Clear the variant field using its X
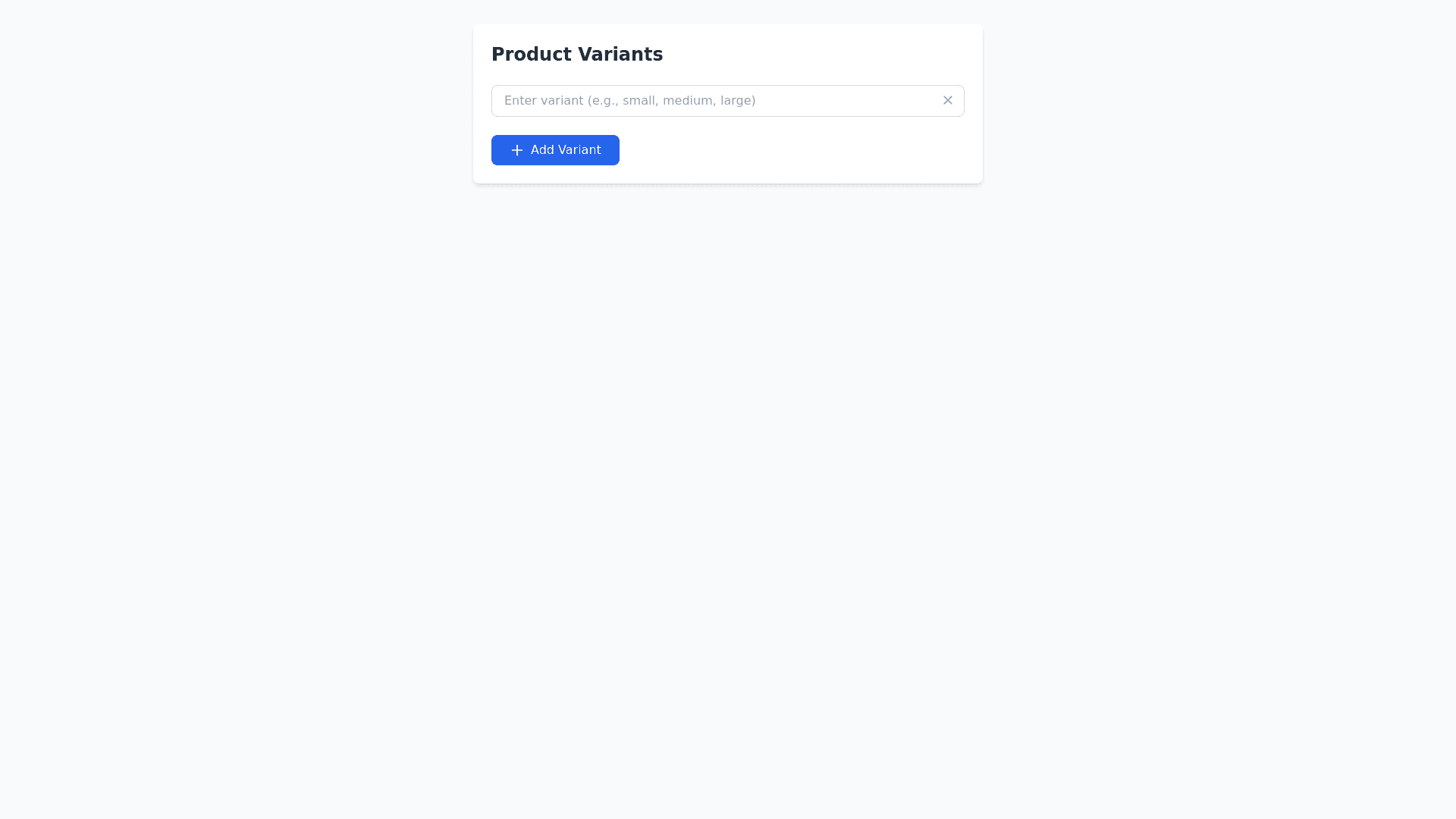1456x819 pixels. pos(947,100)
